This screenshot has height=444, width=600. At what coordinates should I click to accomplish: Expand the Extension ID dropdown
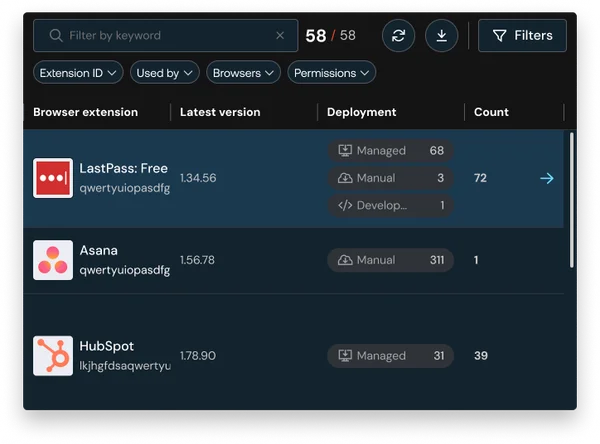coord(78,73)
